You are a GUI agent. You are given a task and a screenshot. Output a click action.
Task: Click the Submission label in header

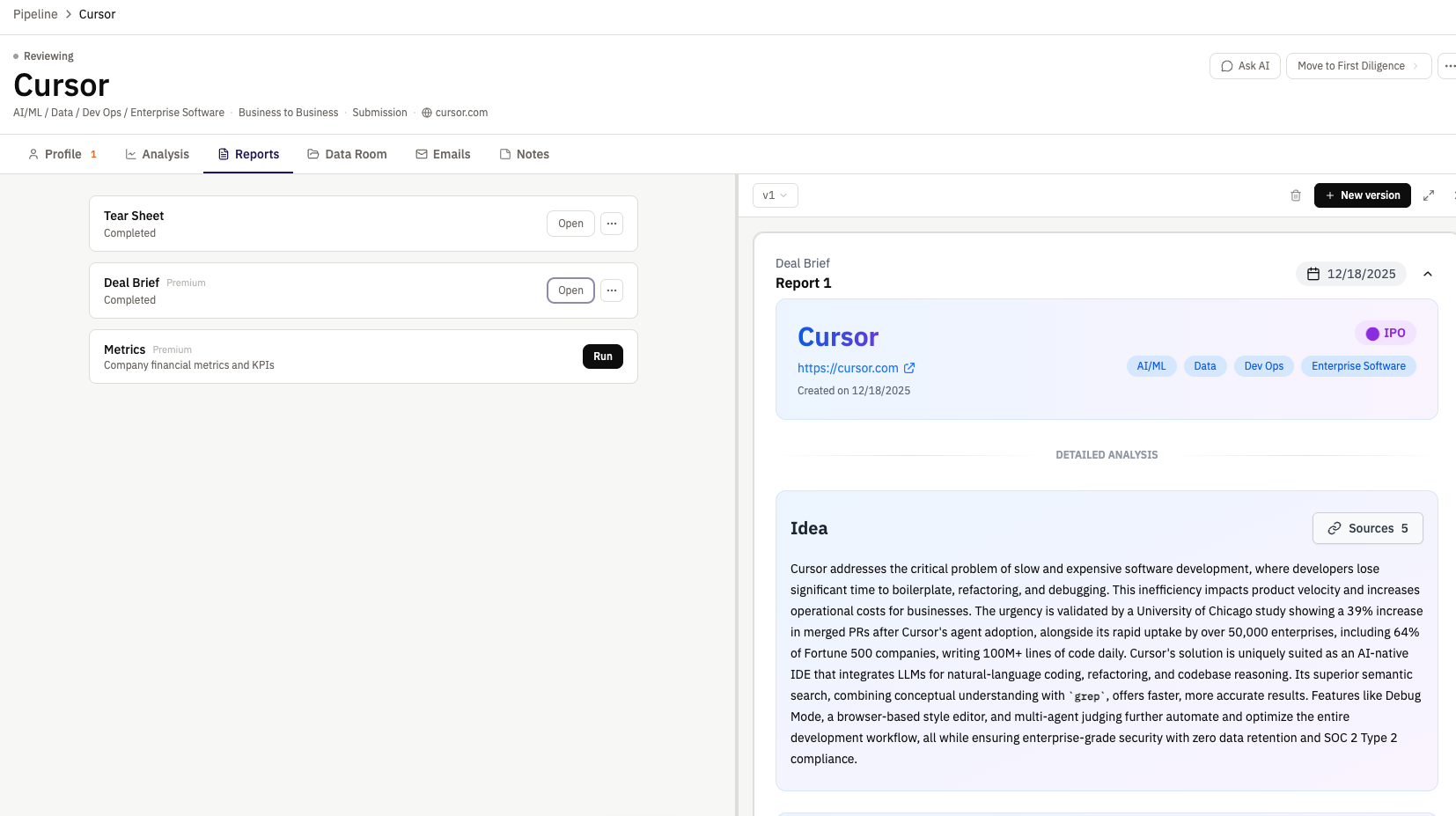[x=379, y=113]
